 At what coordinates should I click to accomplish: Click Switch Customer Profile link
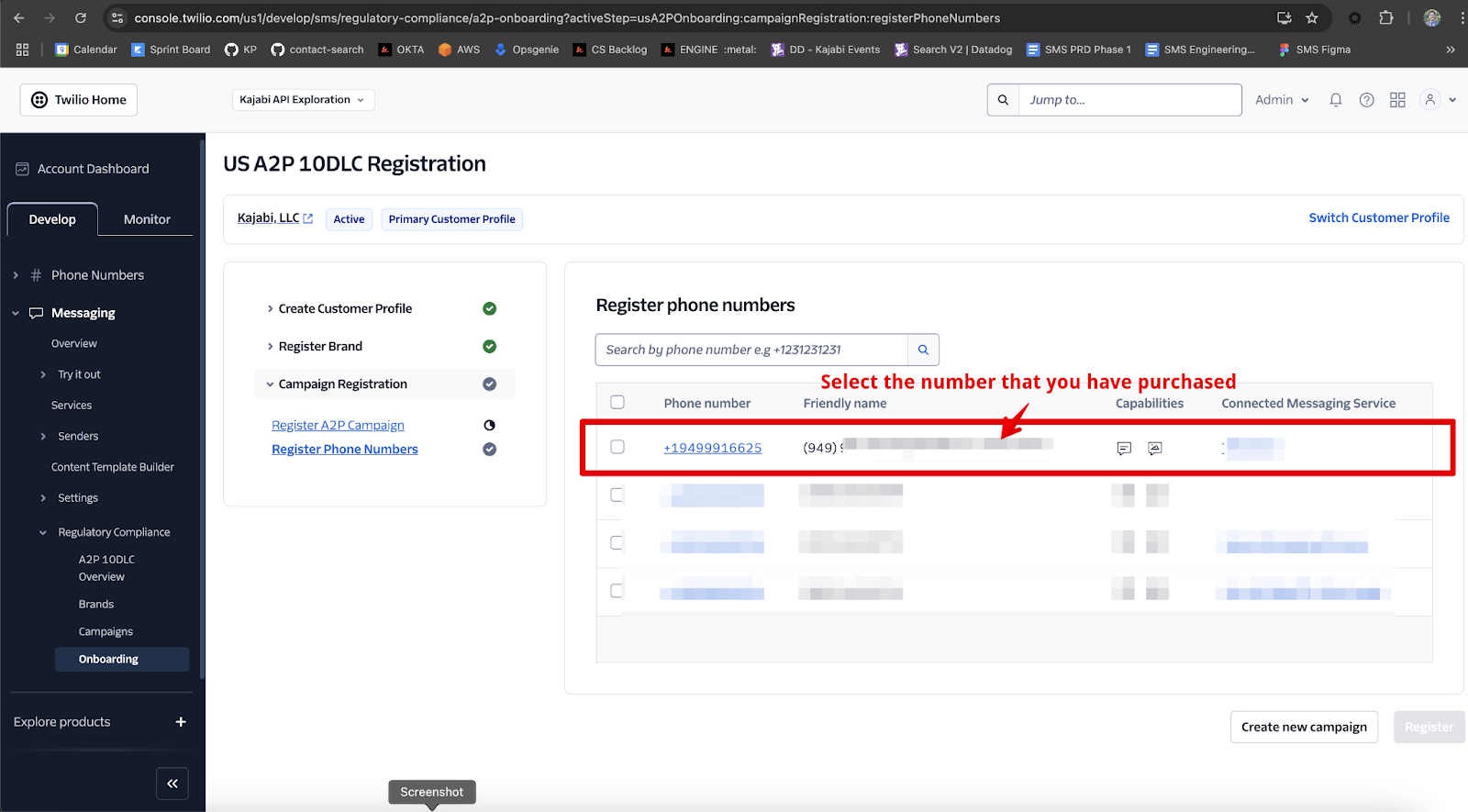[1379, 217]
